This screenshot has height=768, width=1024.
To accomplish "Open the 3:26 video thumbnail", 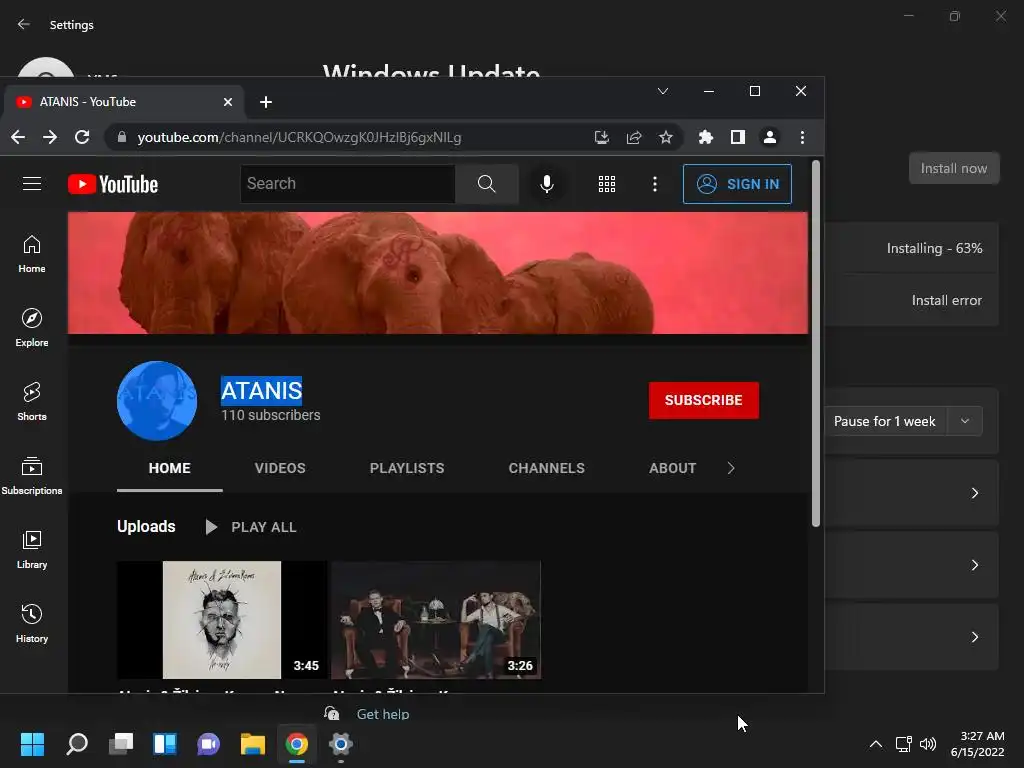I will point(436,620).
